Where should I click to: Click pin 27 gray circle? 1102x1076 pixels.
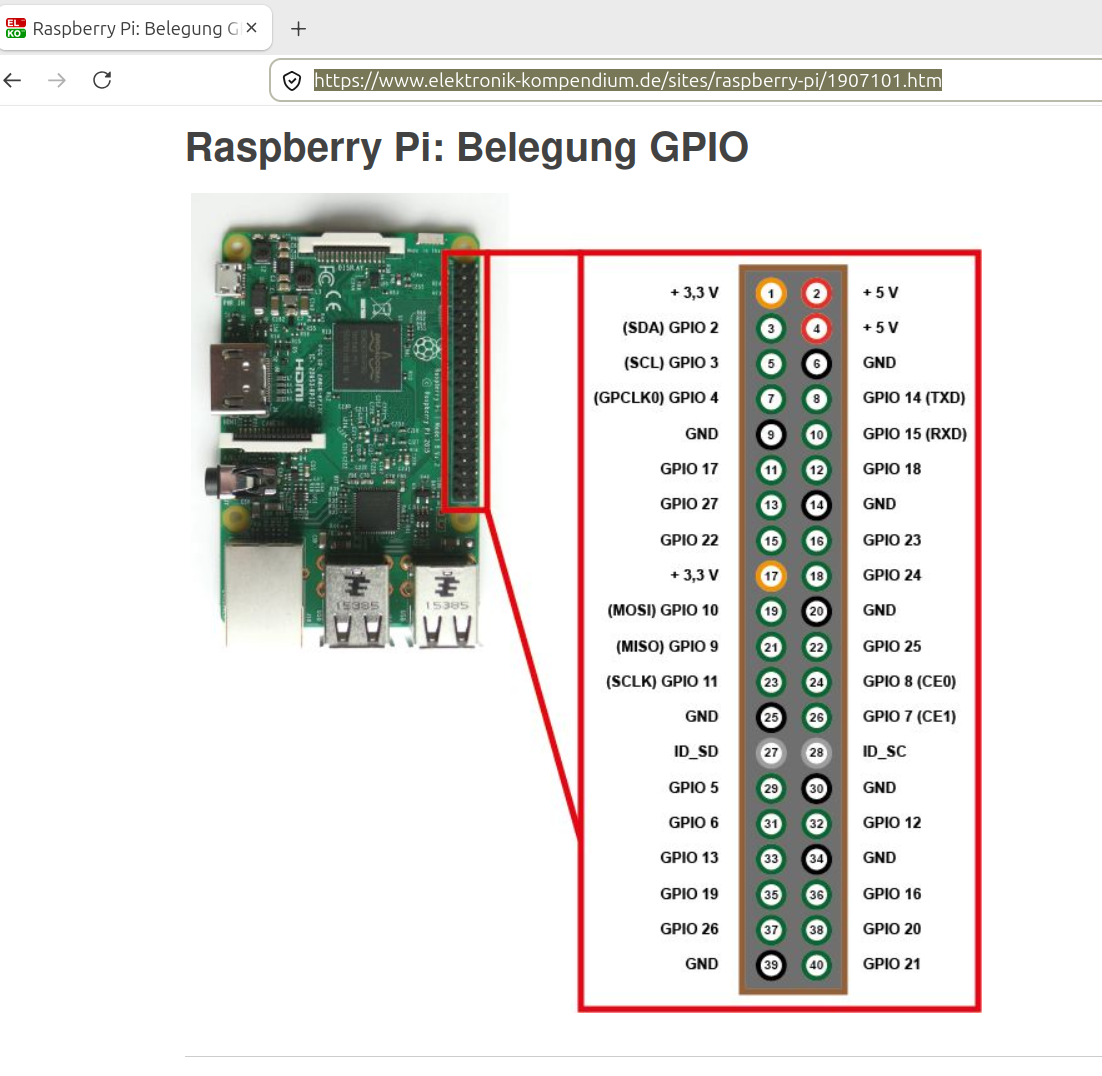click(x=771, y=752)
